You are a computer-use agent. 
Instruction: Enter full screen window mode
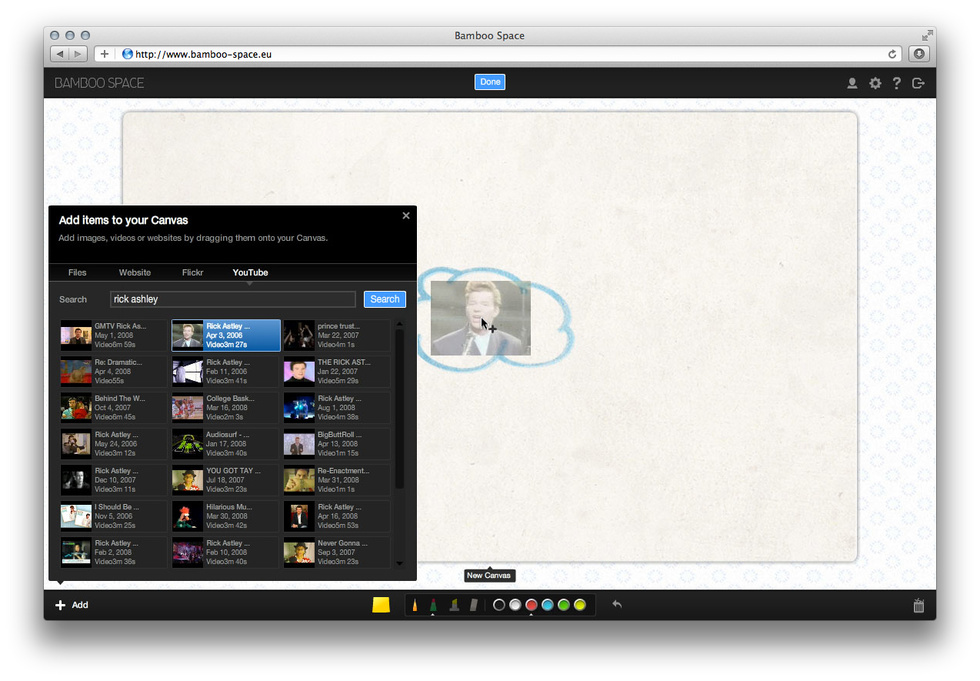pos(927,36)
